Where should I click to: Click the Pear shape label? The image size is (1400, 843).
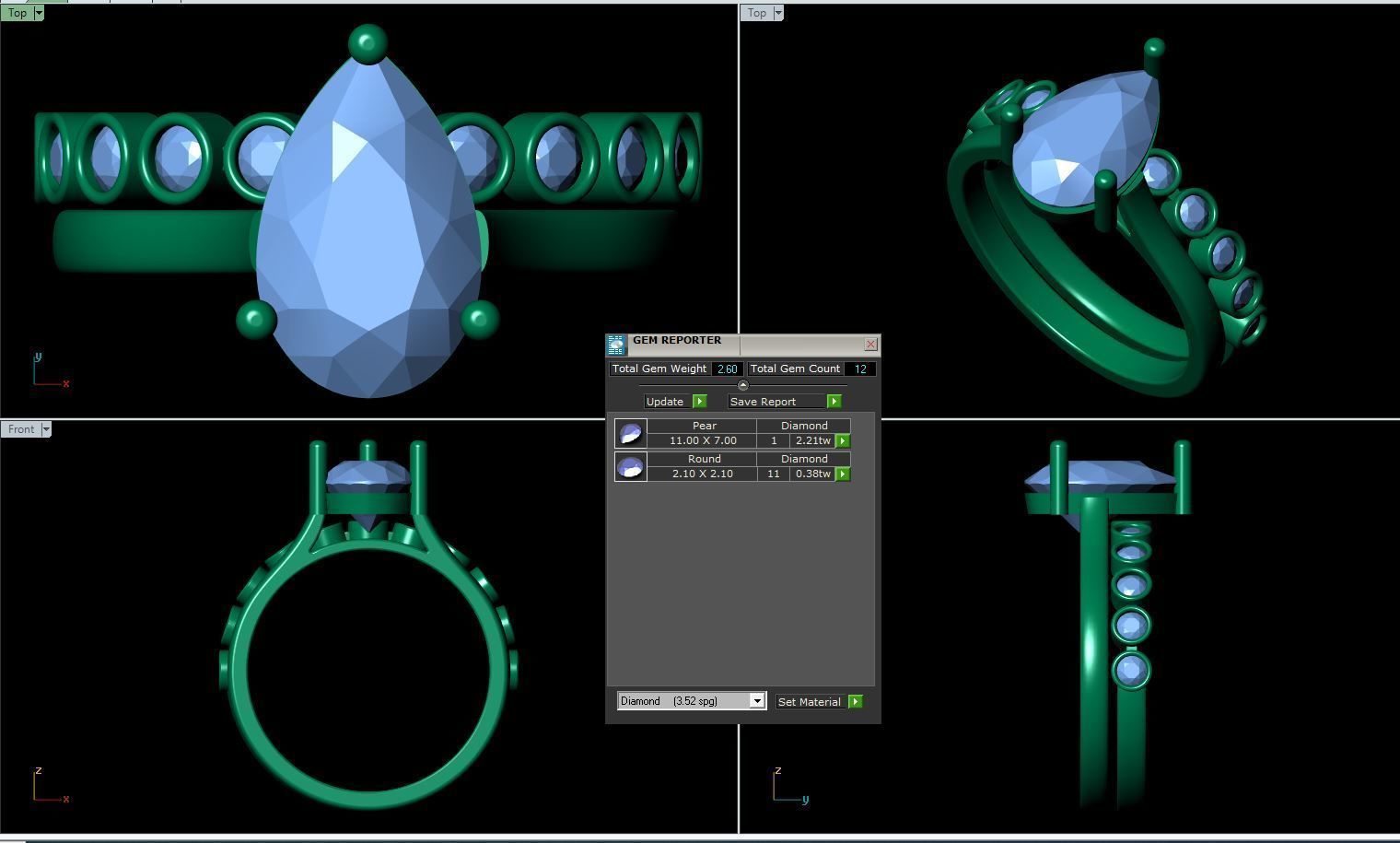tap(705, 426)
